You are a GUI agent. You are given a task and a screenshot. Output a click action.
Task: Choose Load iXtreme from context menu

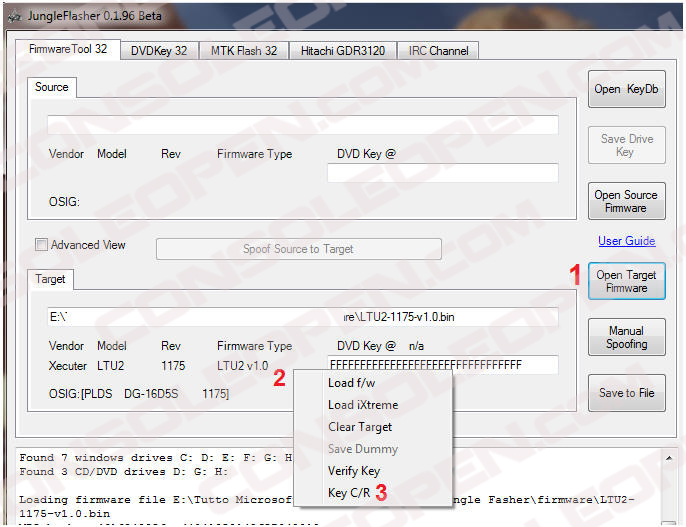(373, 405)
